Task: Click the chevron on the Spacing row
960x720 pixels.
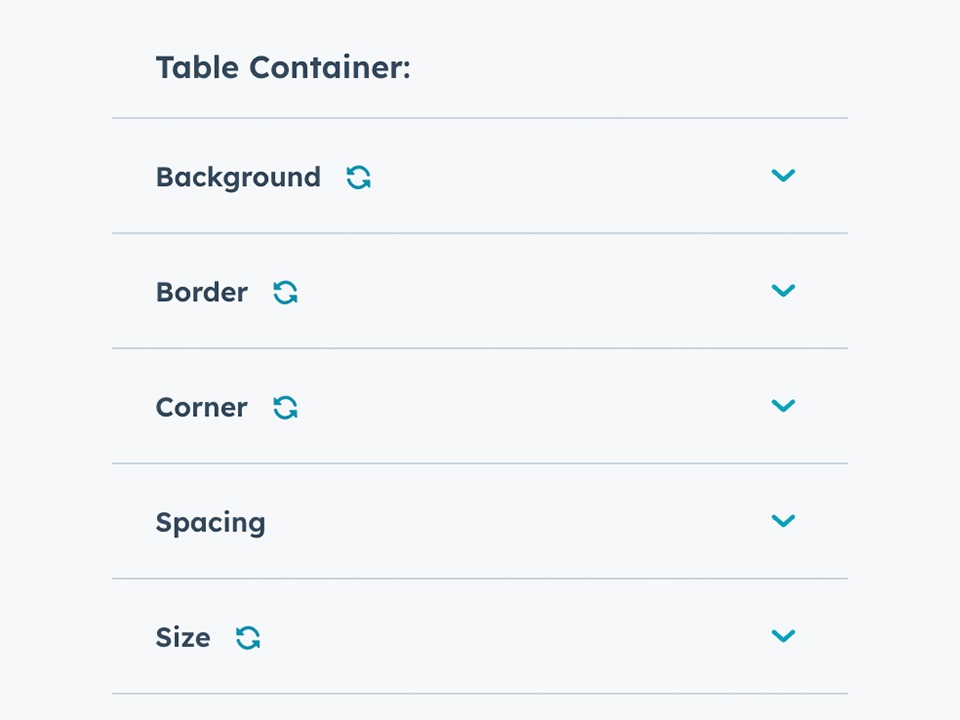Action: (783, 521)
